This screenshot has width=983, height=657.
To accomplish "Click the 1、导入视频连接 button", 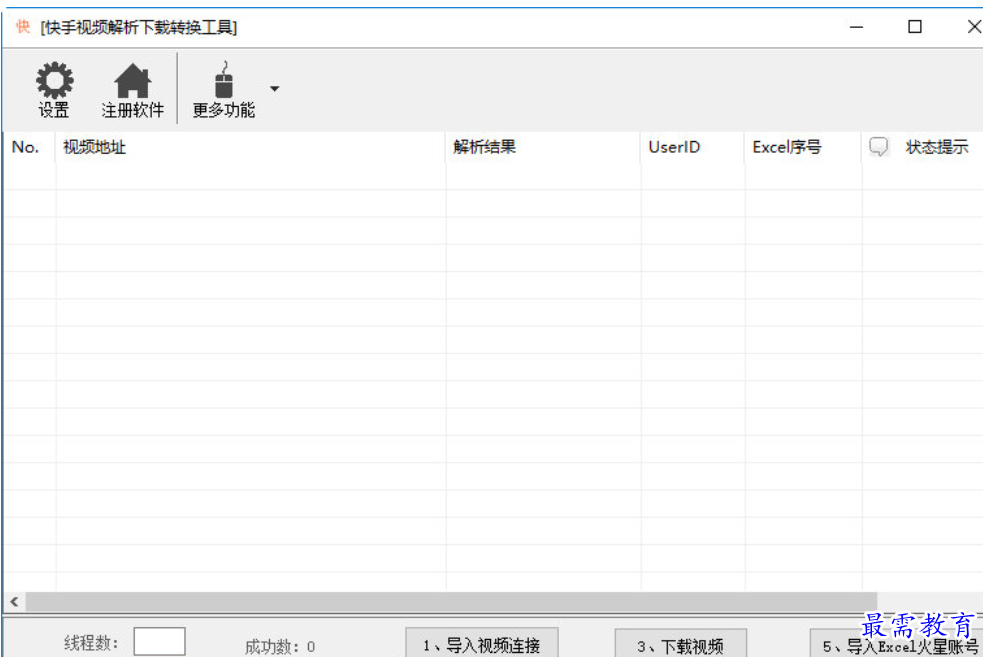I will click(481, 643).
